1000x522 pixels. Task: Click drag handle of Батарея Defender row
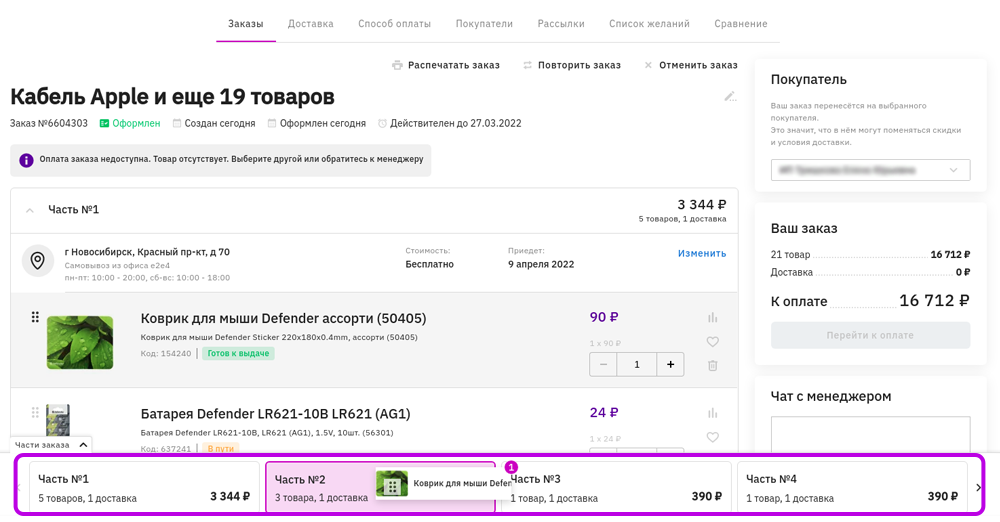coord(35,413)
